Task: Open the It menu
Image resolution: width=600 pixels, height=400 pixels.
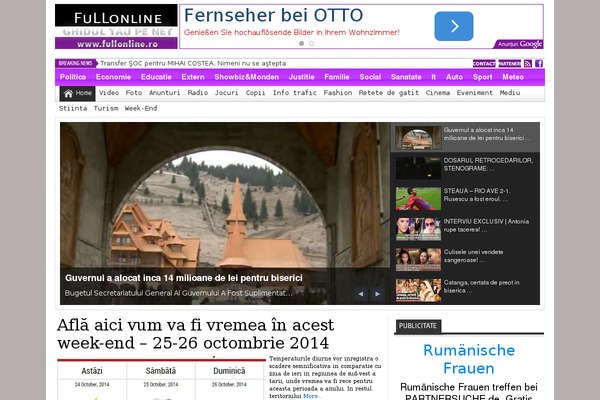Action: 434,77
